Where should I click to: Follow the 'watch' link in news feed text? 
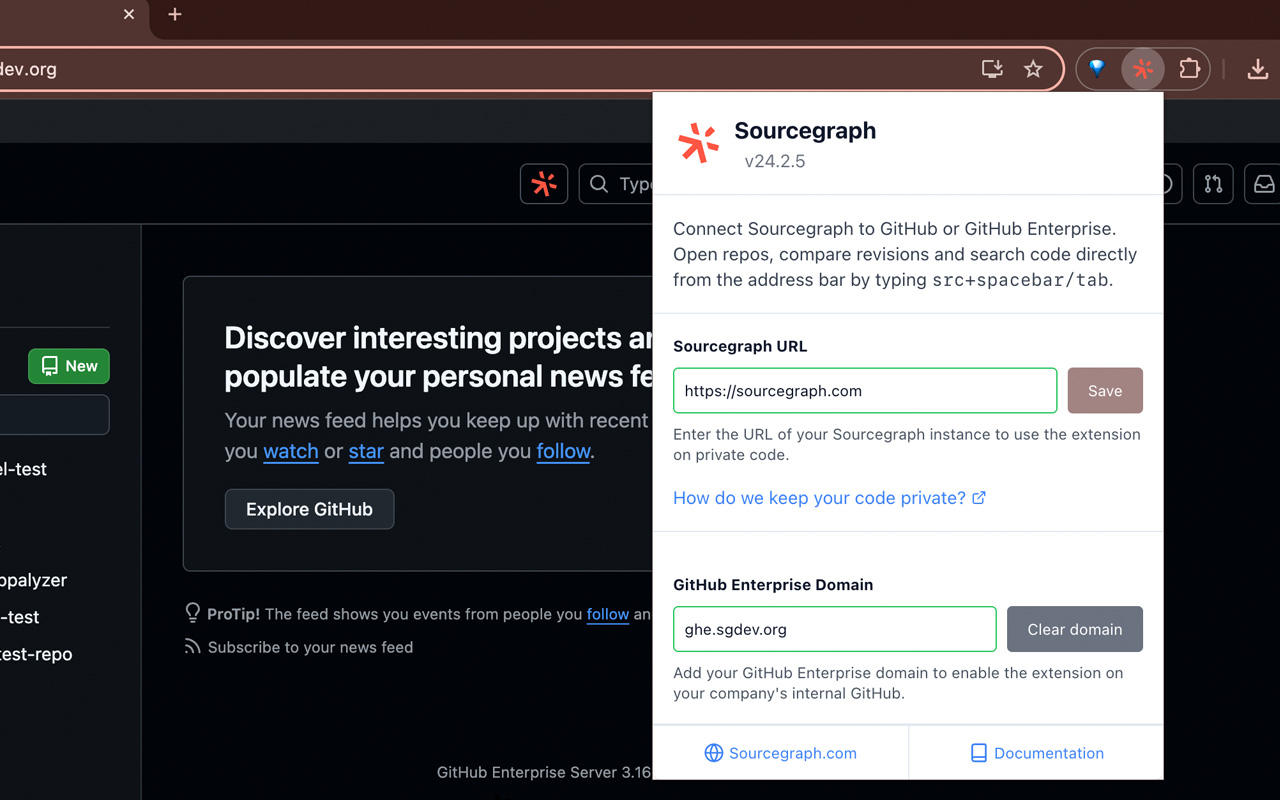tap(291, 451)
